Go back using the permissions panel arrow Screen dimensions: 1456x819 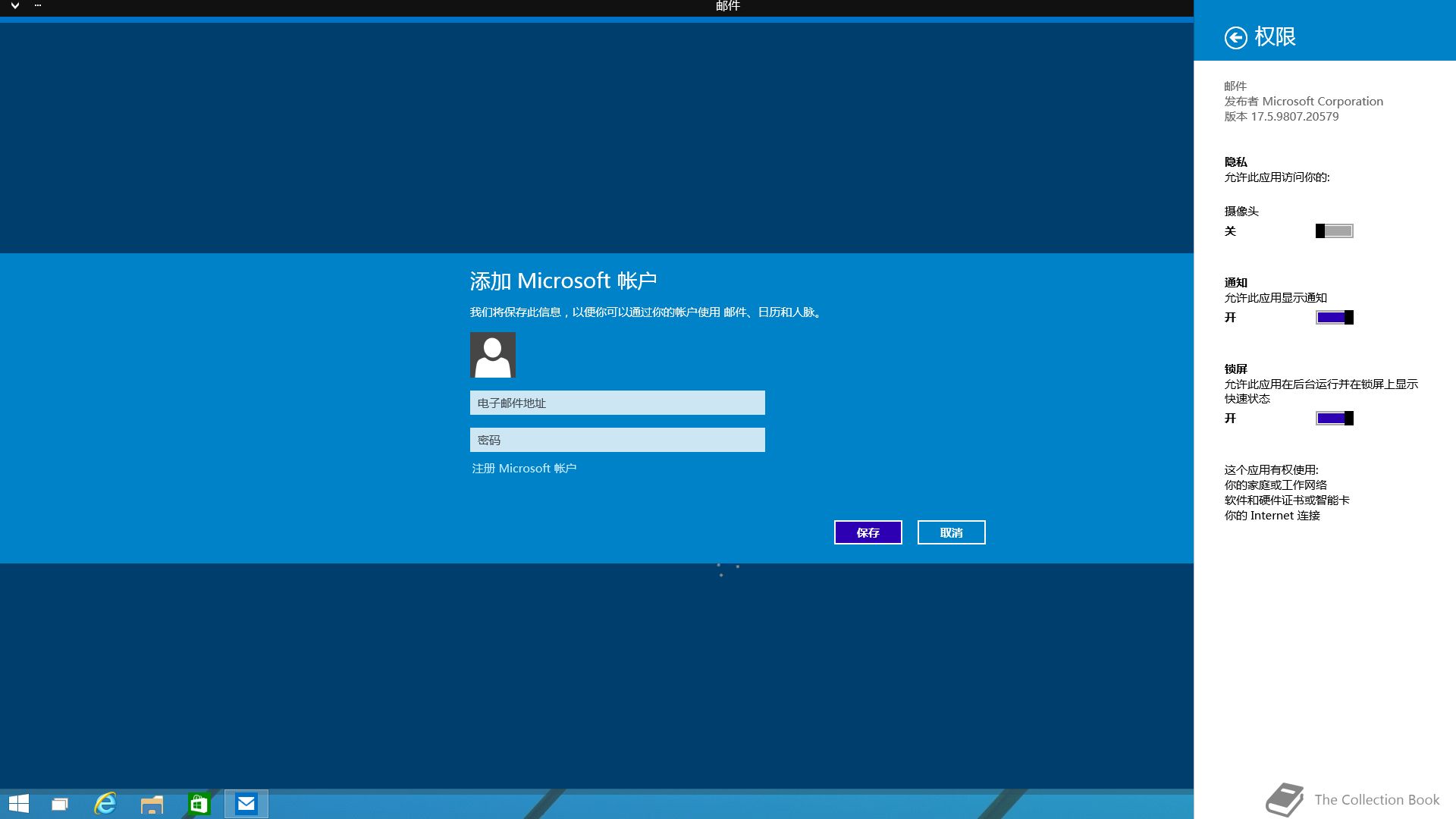(x=1235, y=37)
